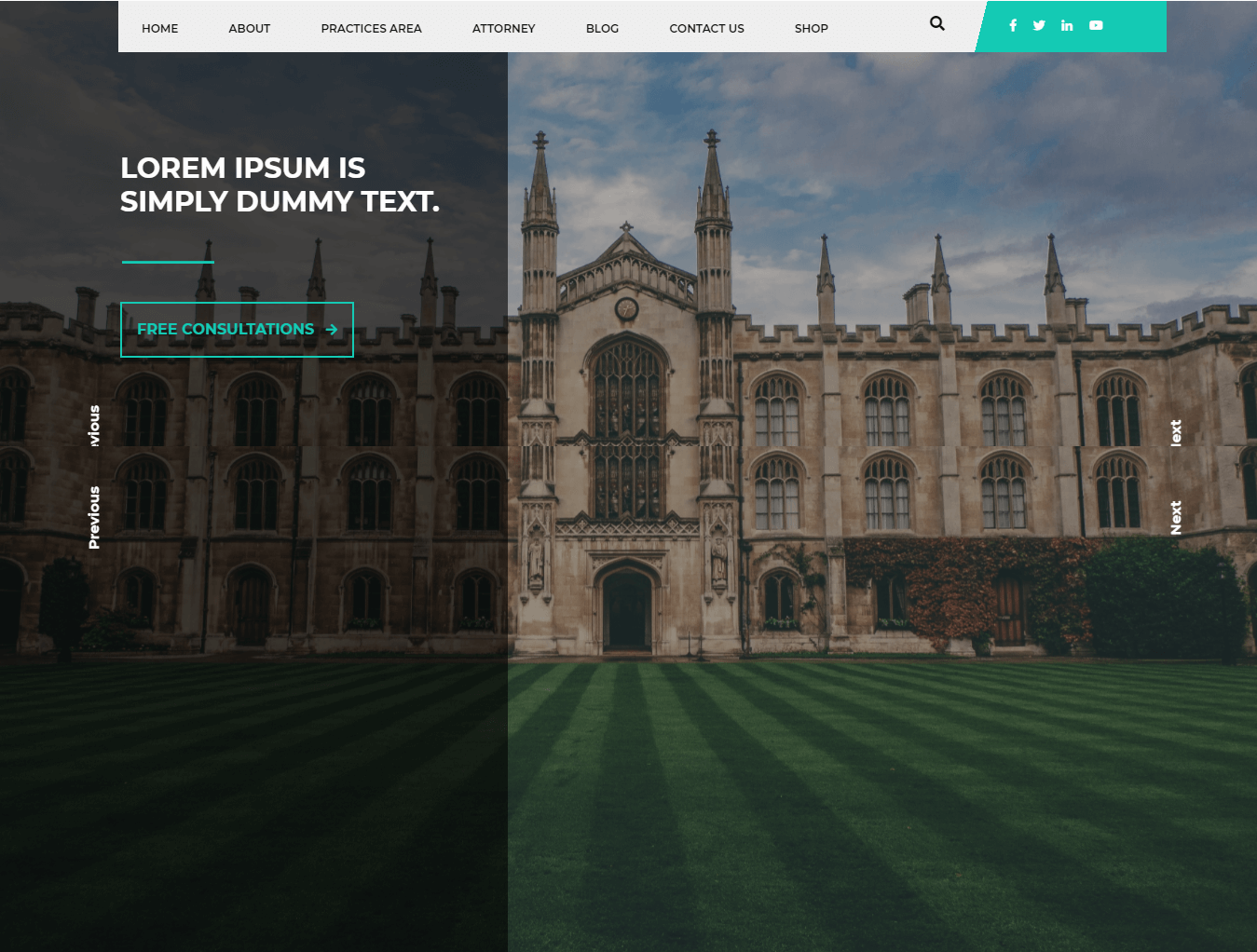Screen dimensions: 1257x952
Task: Choose Contact Us in the top menu
Action: coord(706,29)
